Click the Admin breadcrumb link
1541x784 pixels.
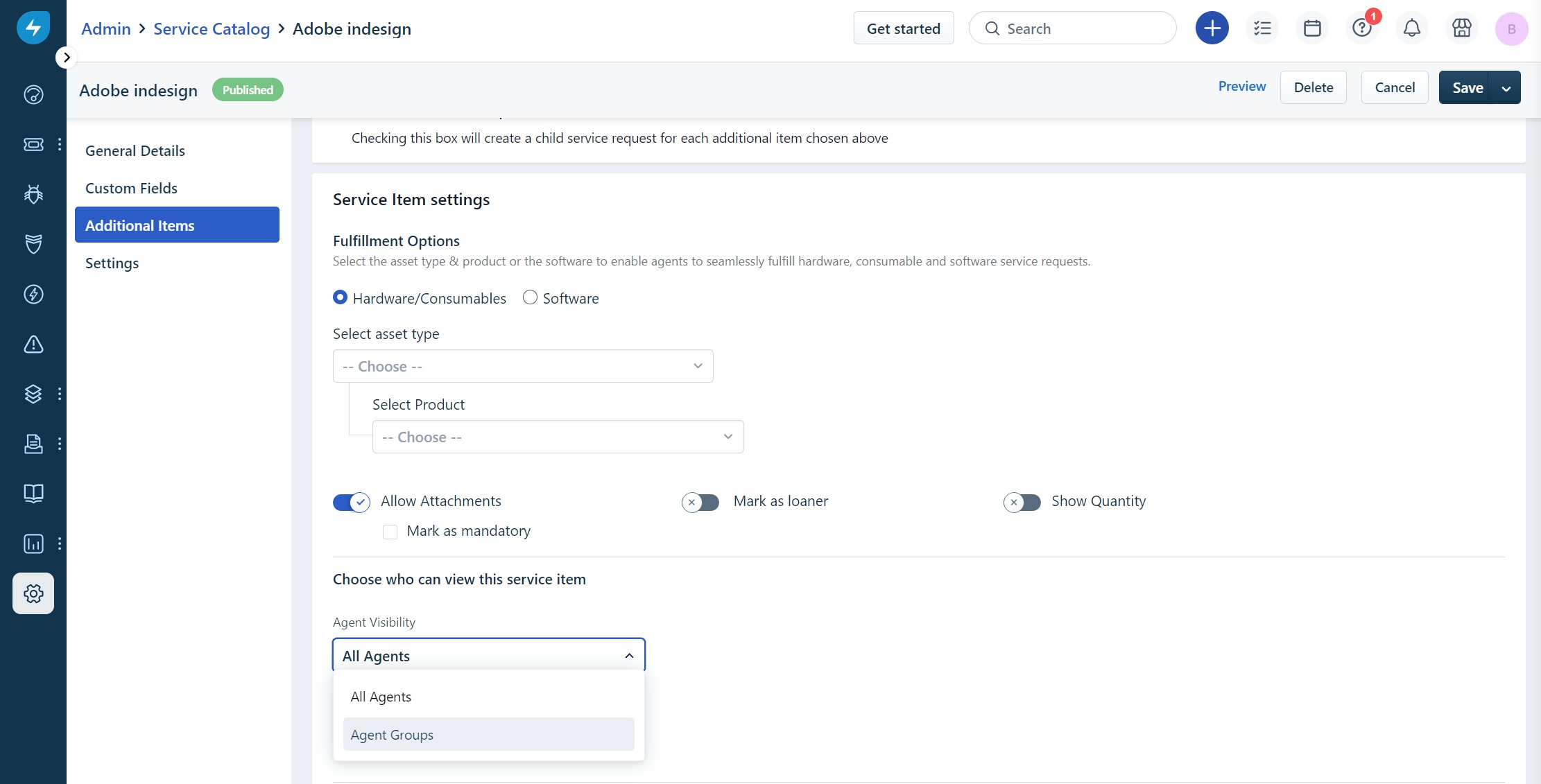[106, 28]
